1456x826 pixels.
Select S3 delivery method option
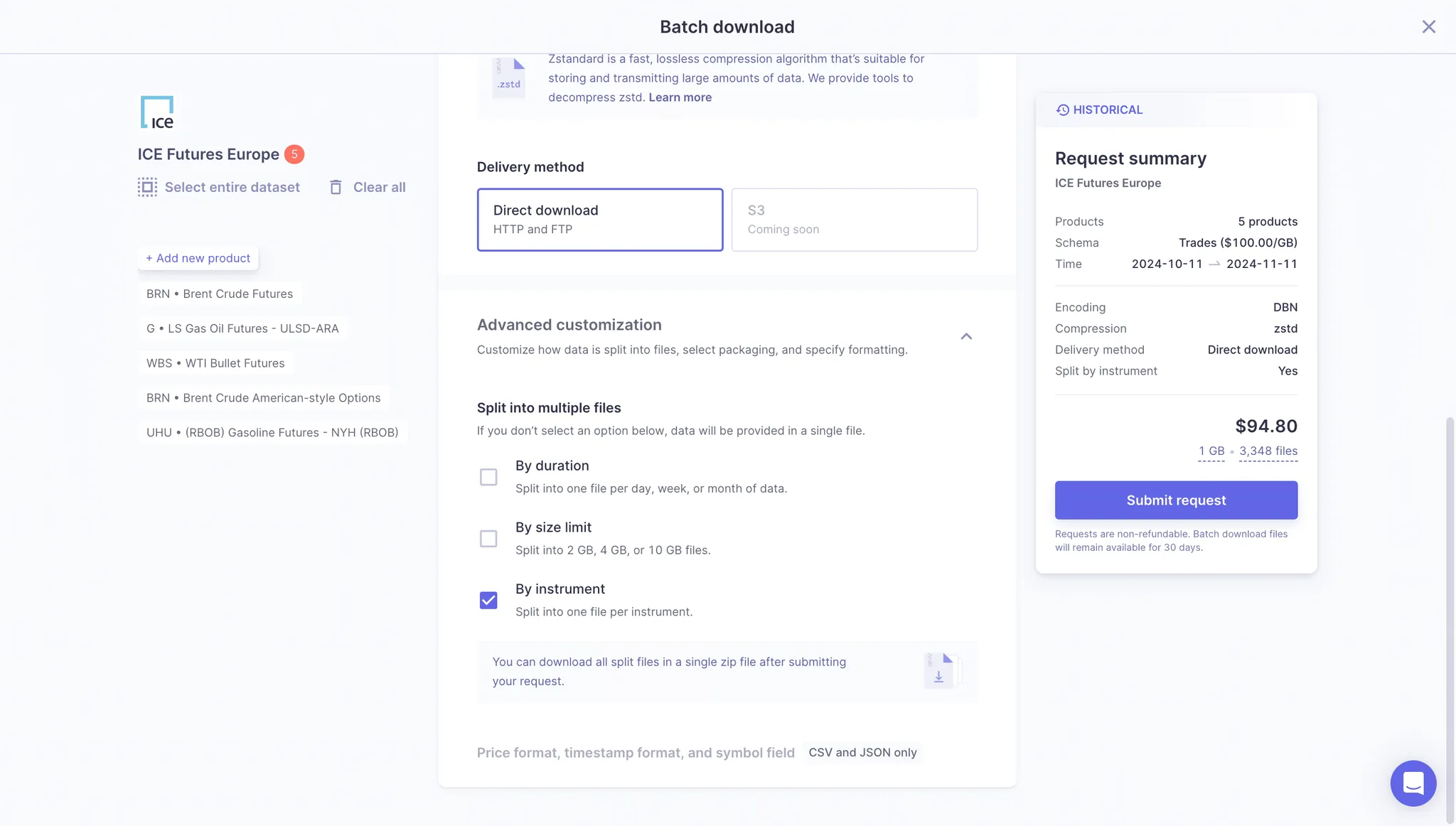click(x=855, y=220)
